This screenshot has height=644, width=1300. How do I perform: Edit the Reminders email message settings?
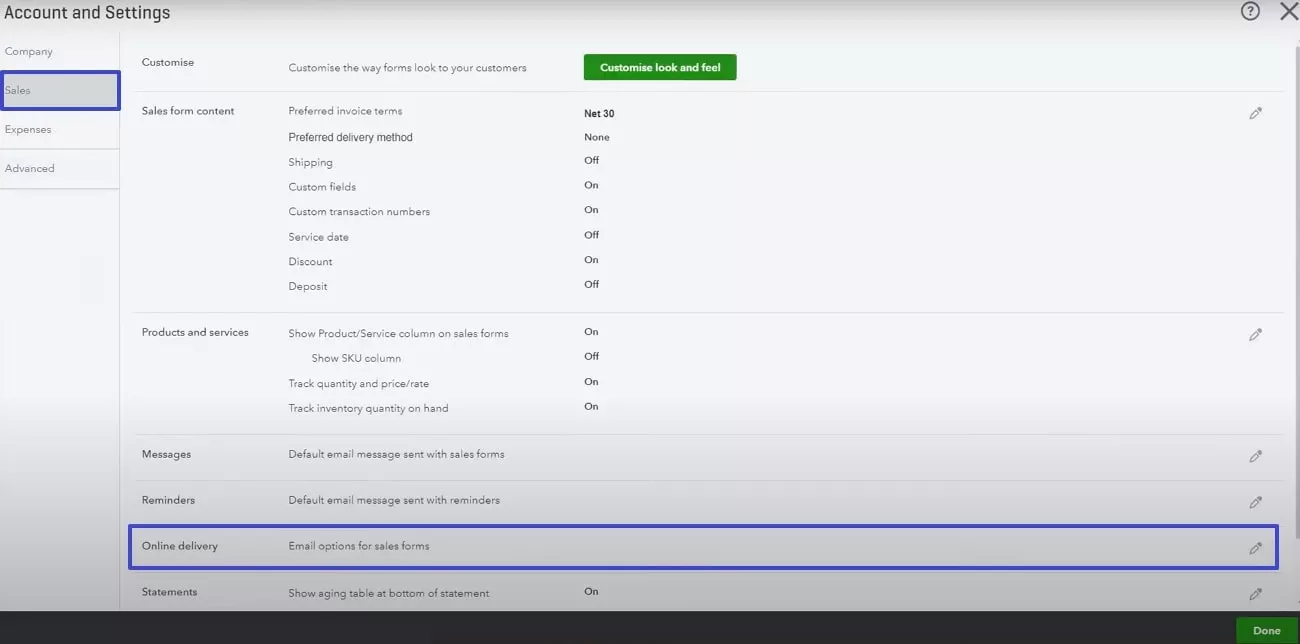[x=1256, y=502]
